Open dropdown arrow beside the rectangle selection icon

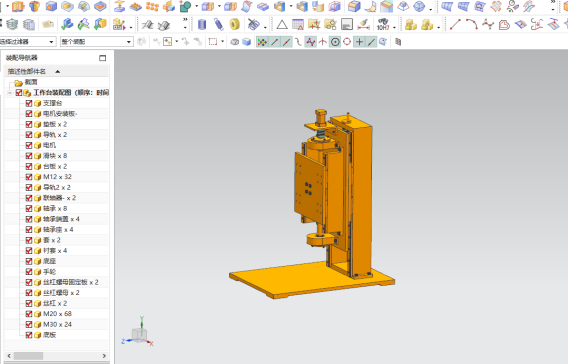[x=222, y=42]
